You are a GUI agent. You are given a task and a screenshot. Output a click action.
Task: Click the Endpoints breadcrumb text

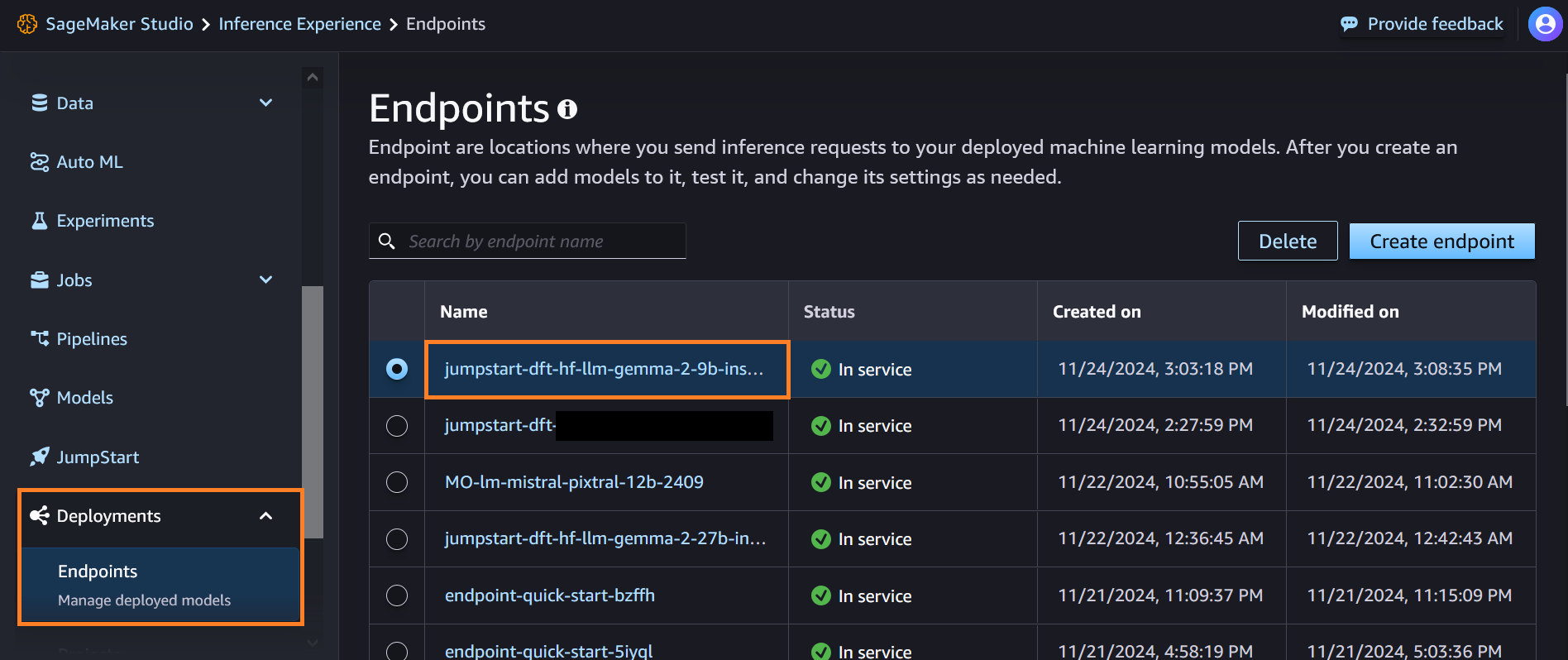pyautogui.click(x=446, y=24)
